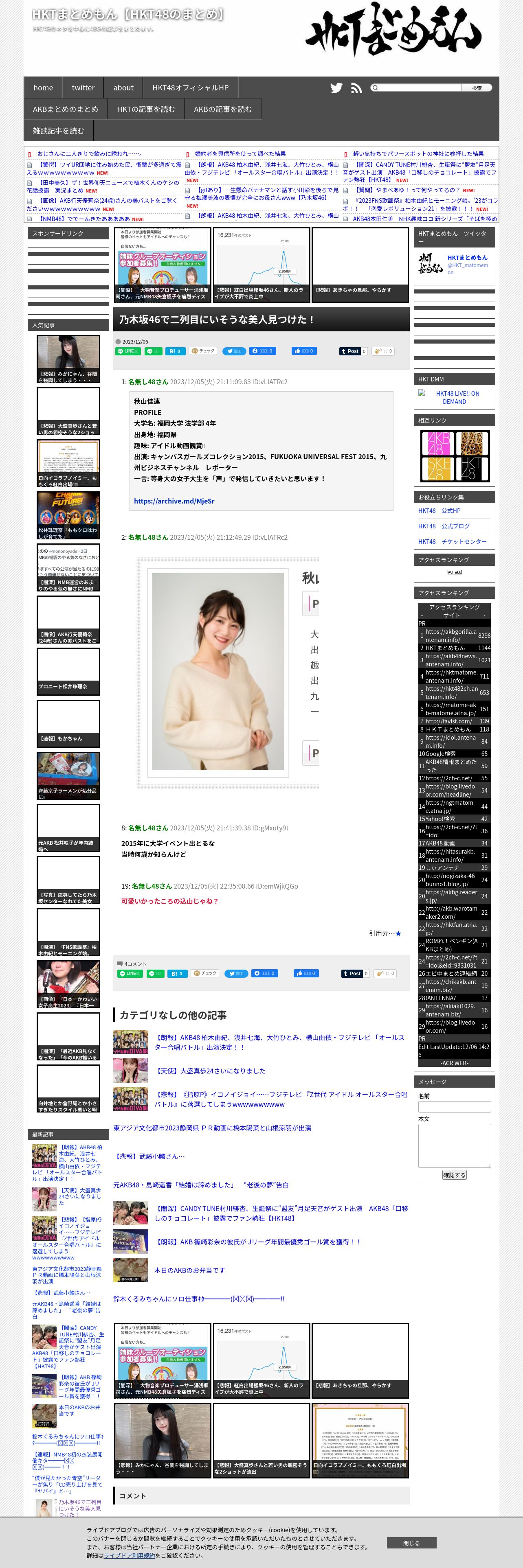Click the top mixi チェック button
The width and height of the screenshot is (523, 1568).
(x=203, y=351)
